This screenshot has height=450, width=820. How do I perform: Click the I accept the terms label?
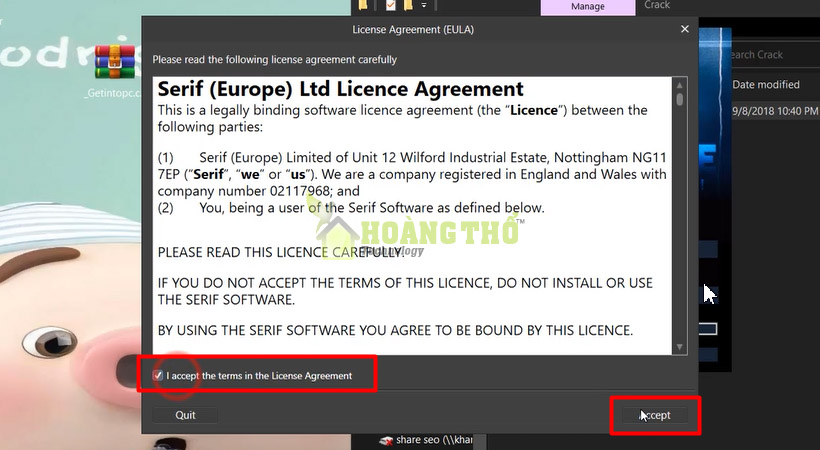(259, 376)
